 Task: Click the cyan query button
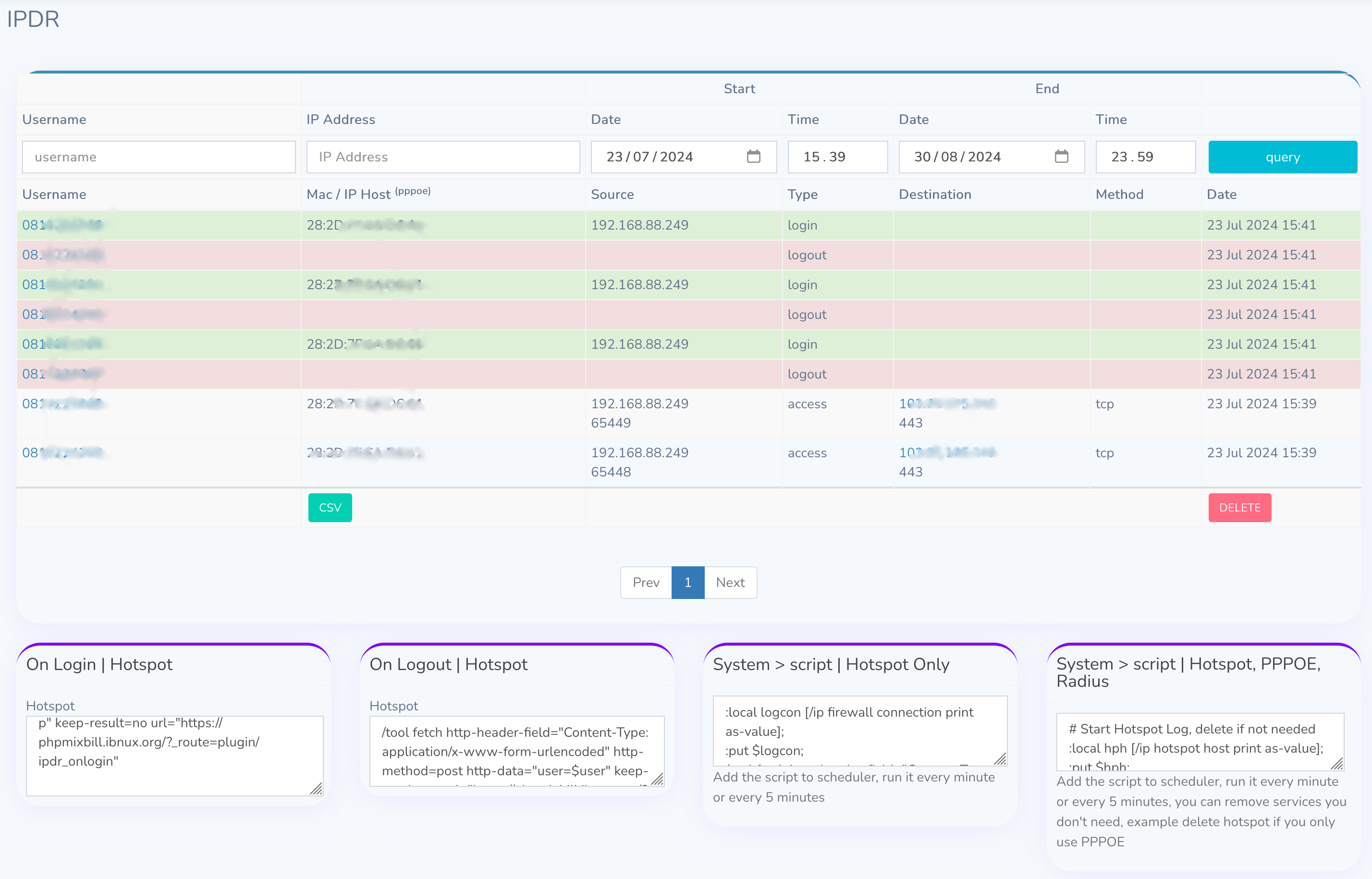coord(1282,157)
